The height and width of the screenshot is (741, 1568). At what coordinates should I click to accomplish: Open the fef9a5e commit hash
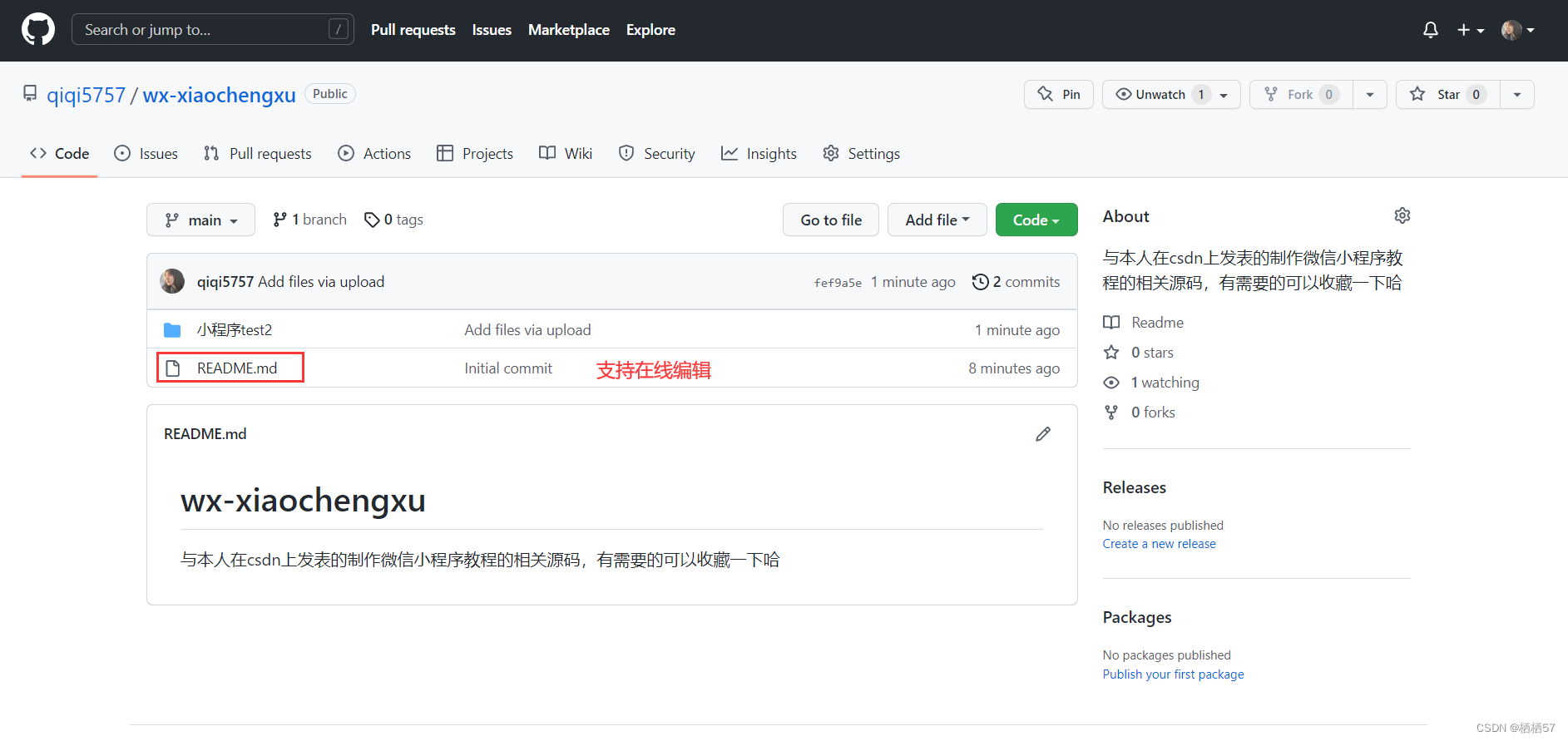click(x=838, y=283)
